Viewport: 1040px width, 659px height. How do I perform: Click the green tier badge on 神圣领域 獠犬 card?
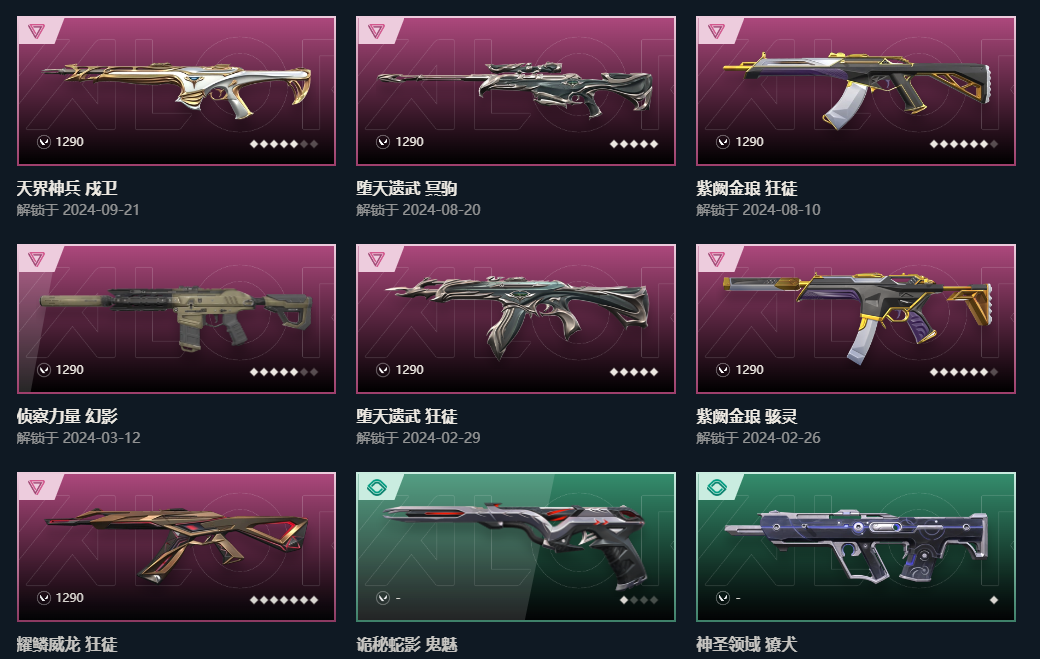pyautogui.click(x=717, y=488)
